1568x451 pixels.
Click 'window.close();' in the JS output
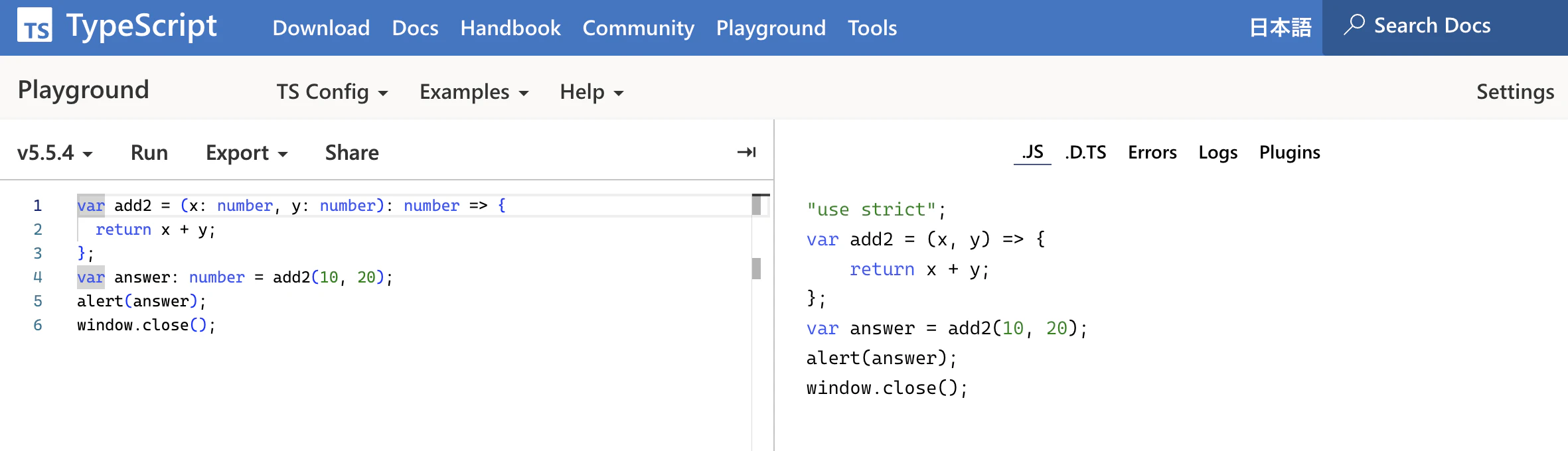(x=887, y=388)
